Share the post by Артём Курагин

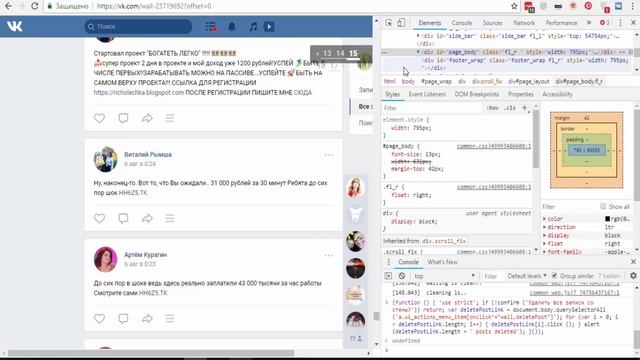pyautogui.click(x=147, y=318)
